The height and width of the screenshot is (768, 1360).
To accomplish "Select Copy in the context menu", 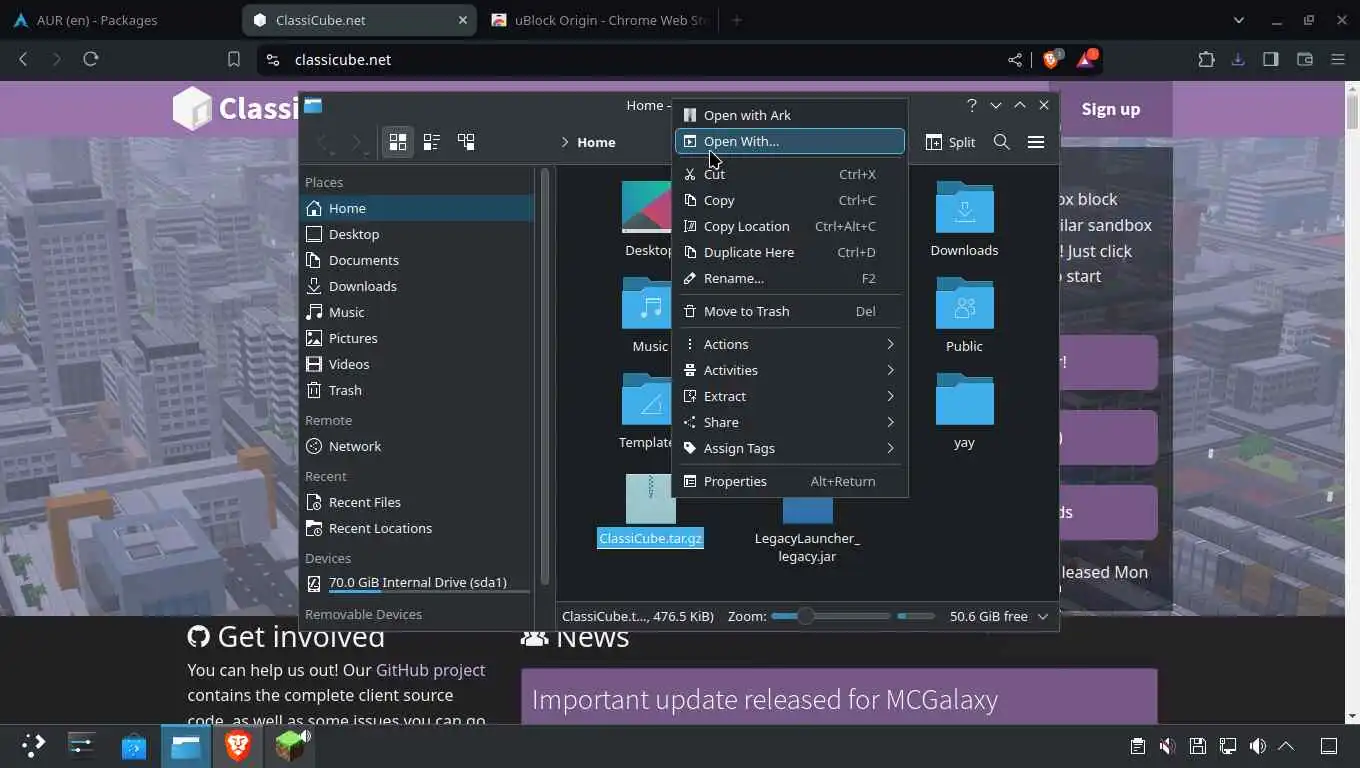I will point(790,200).
